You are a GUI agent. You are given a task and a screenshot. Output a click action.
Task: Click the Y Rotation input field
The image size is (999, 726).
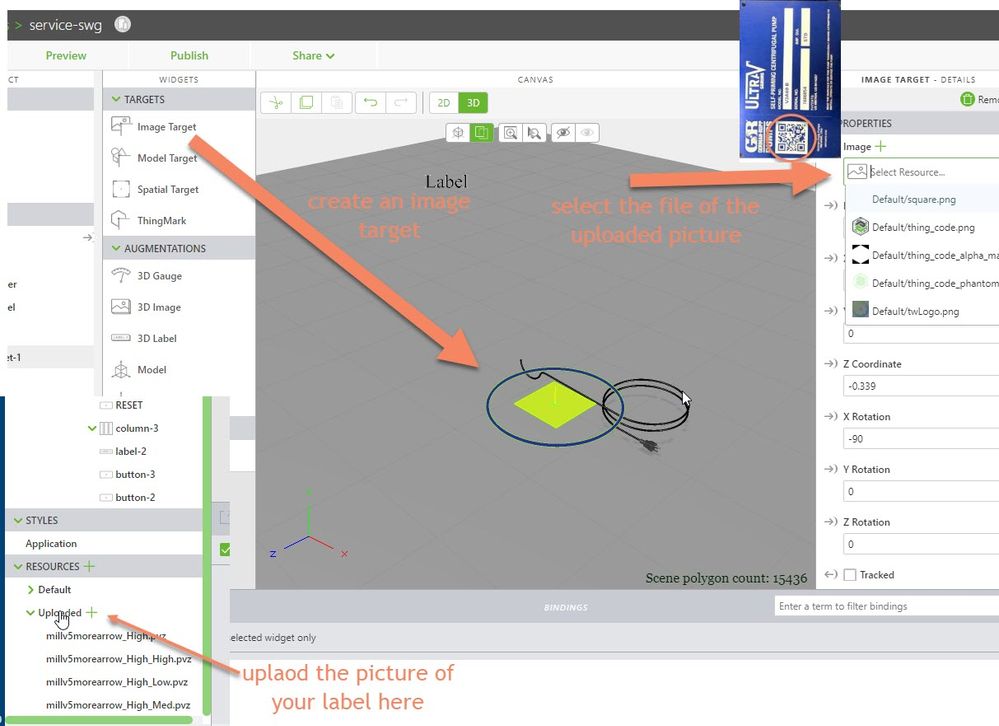[921, 492]
